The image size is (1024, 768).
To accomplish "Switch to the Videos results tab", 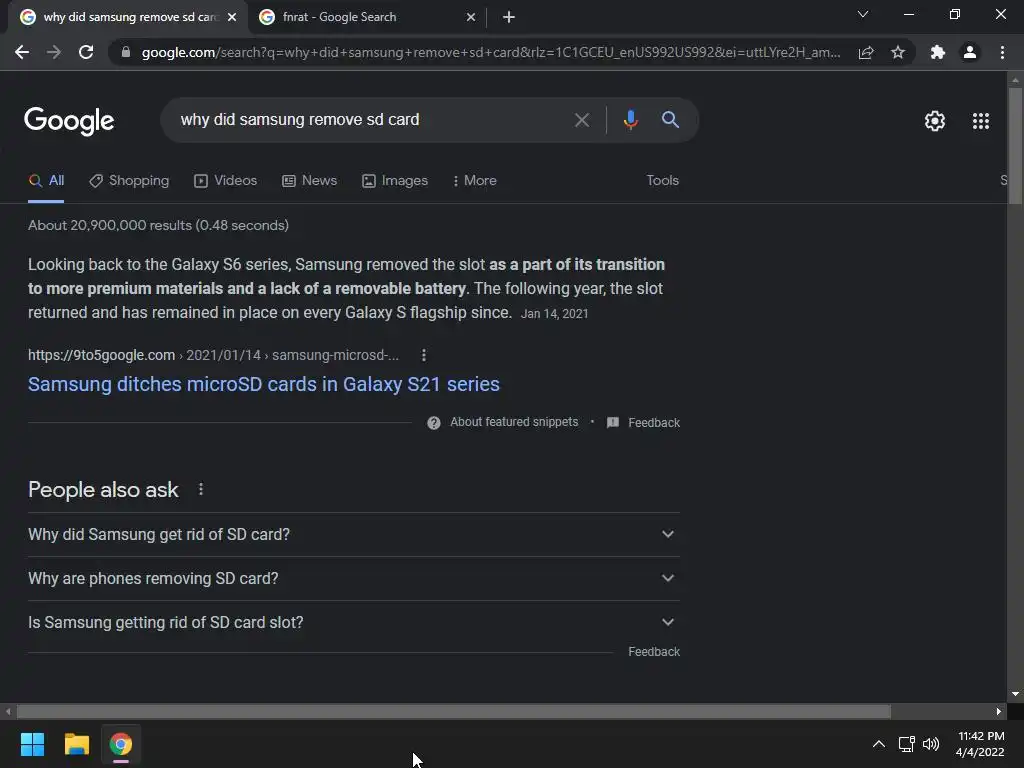I will (x=225, y=180).
